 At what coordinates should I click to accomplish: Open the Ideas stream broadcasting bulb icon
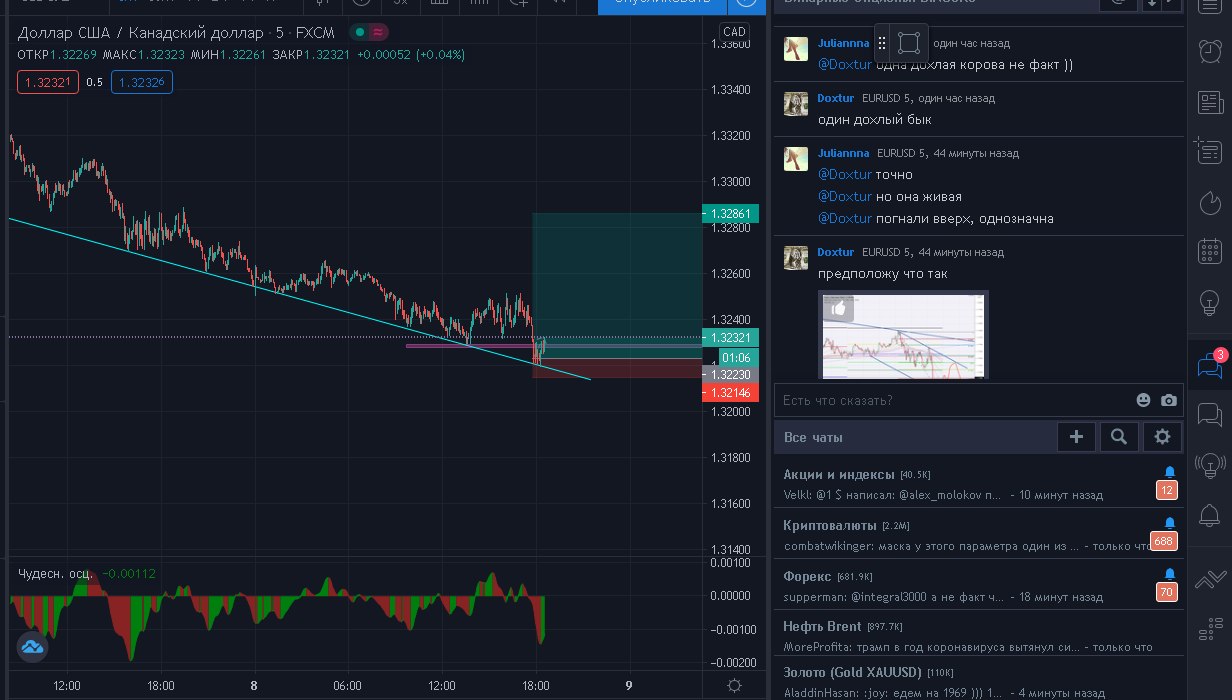(1209, 465)
